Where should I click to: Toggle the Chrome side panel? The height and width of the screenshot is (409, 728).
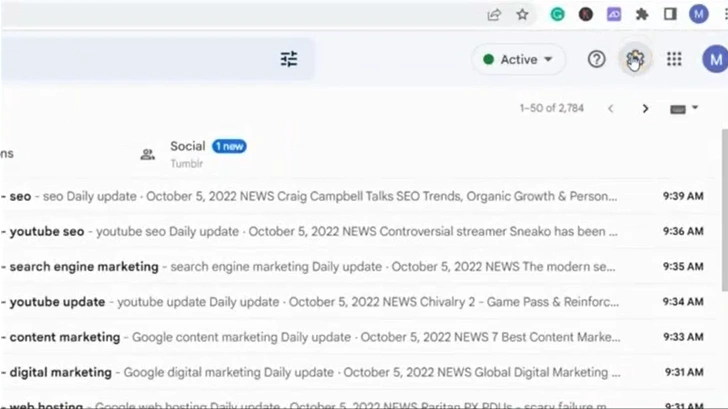click(x=670, y=14)
